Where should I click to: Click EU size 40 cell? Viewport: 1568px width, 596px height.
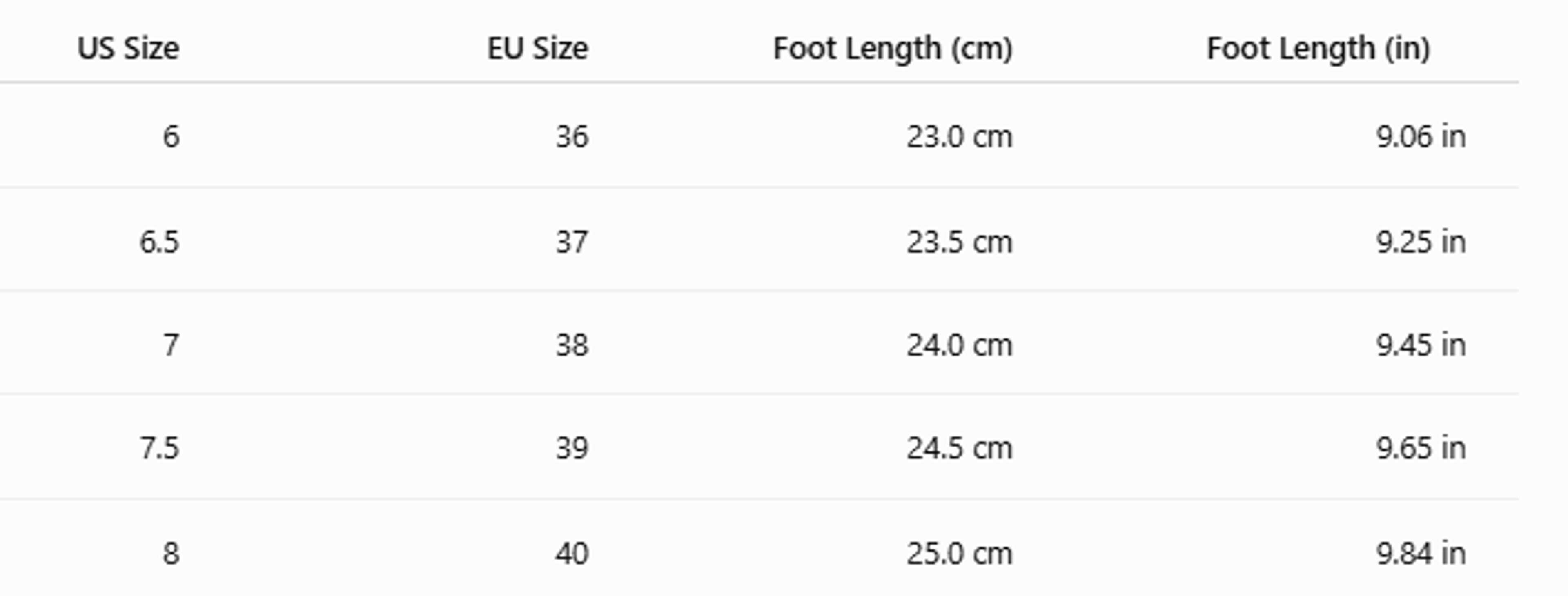572,554
